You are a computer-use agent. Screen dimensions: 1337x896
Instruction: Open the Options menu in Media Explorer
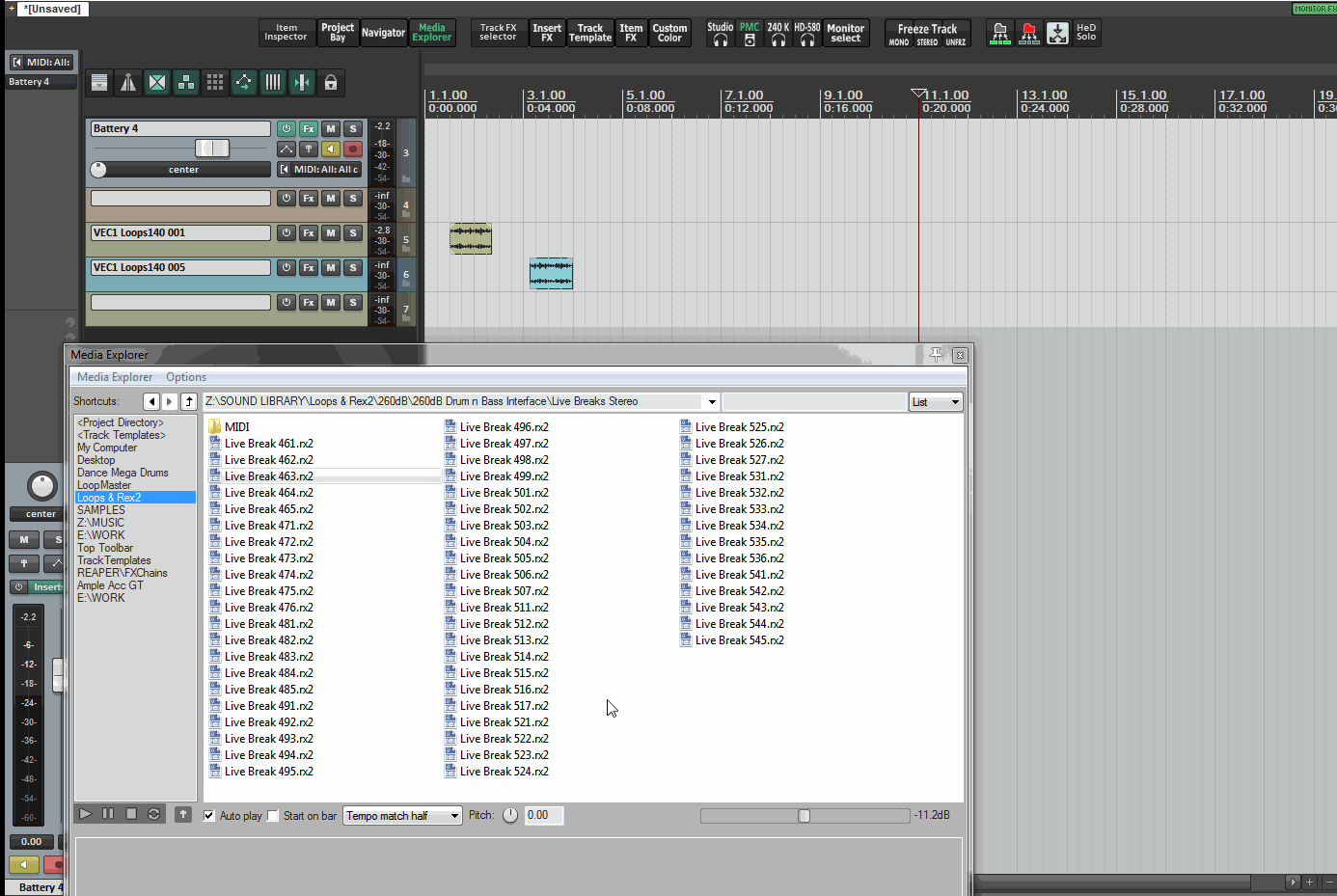pos(186,377)
